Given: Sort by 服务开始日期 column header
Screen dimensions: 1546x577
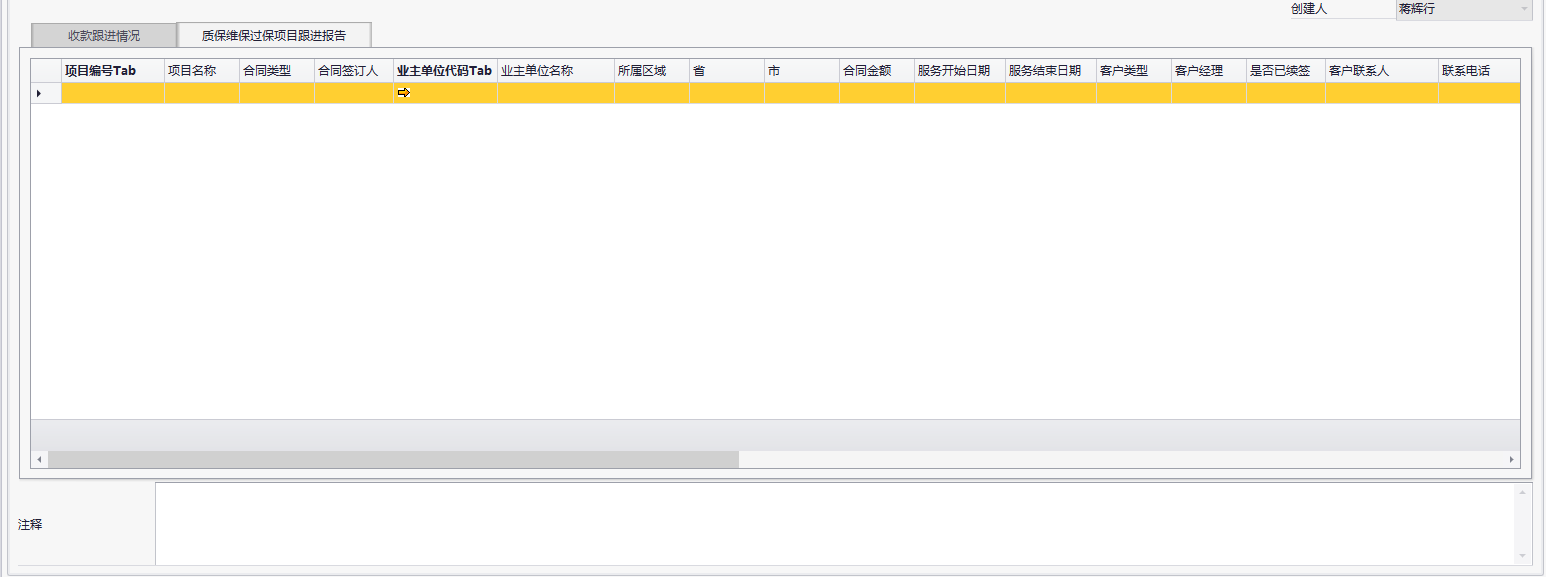Looking at the screenshot, I should click(x=959, y=71).
